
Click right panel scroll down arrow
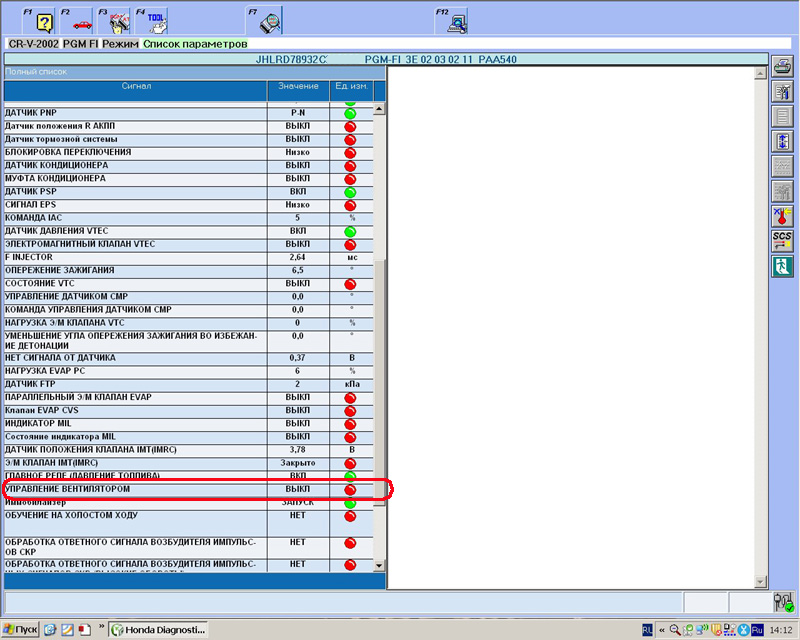pos(760,581)
